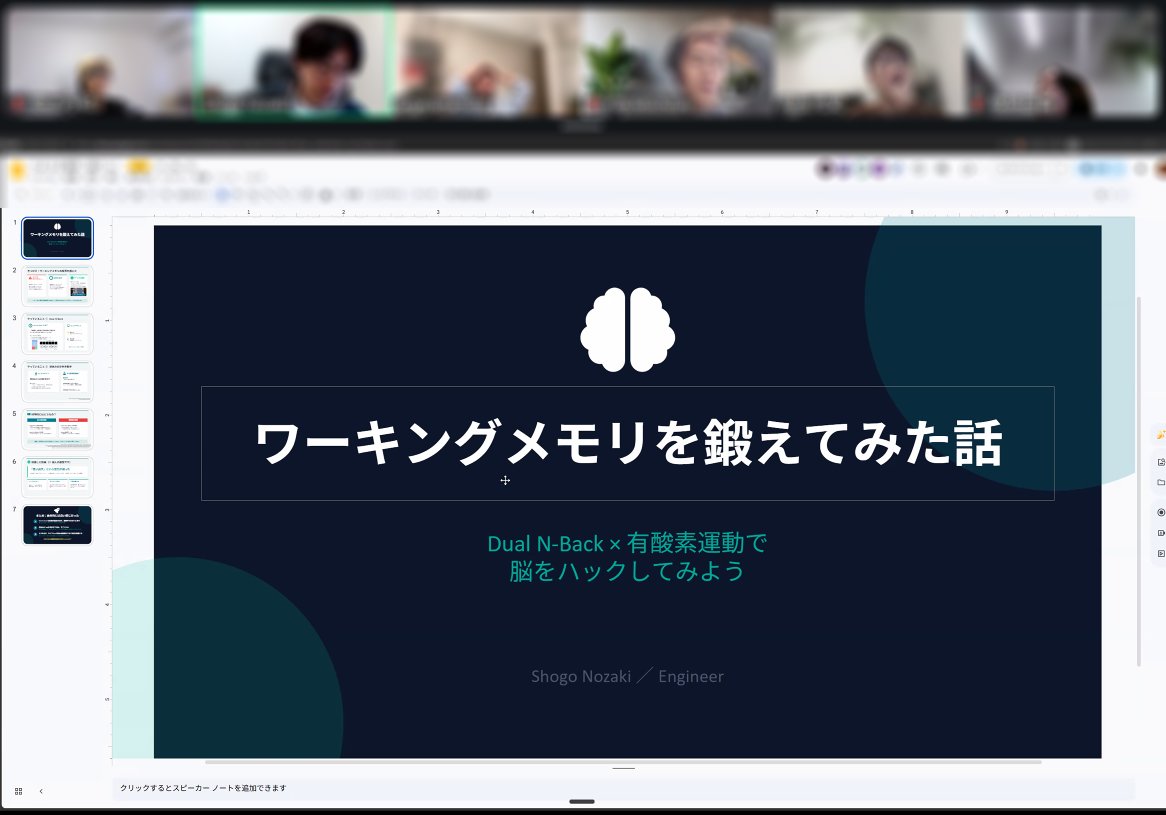This screenshot has height=815, width=1166.
Task: Select the Shogo Nozaki / Engineer text
Action: pos(627,676)
